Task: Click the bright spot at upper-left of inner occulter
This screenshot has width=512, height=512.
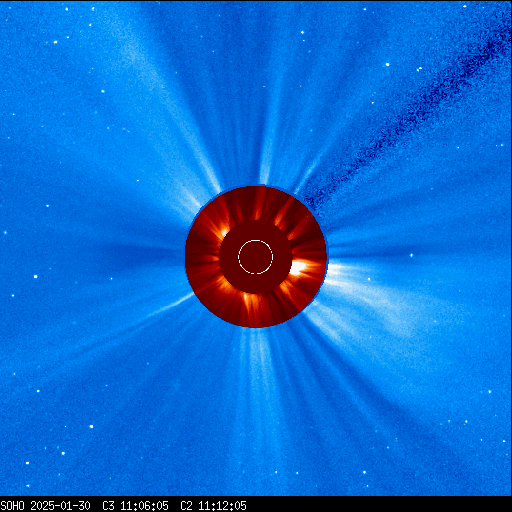Action: click(224, 231)
